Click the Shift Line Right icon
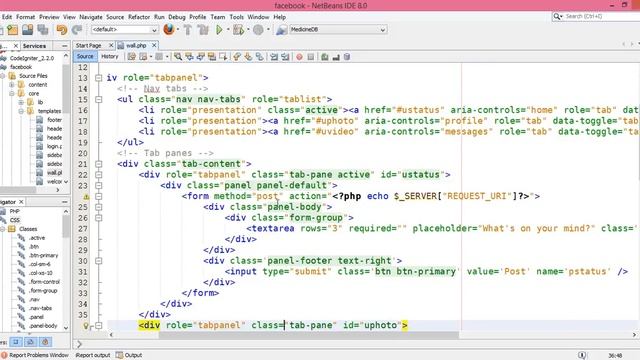 coord(285,57)
